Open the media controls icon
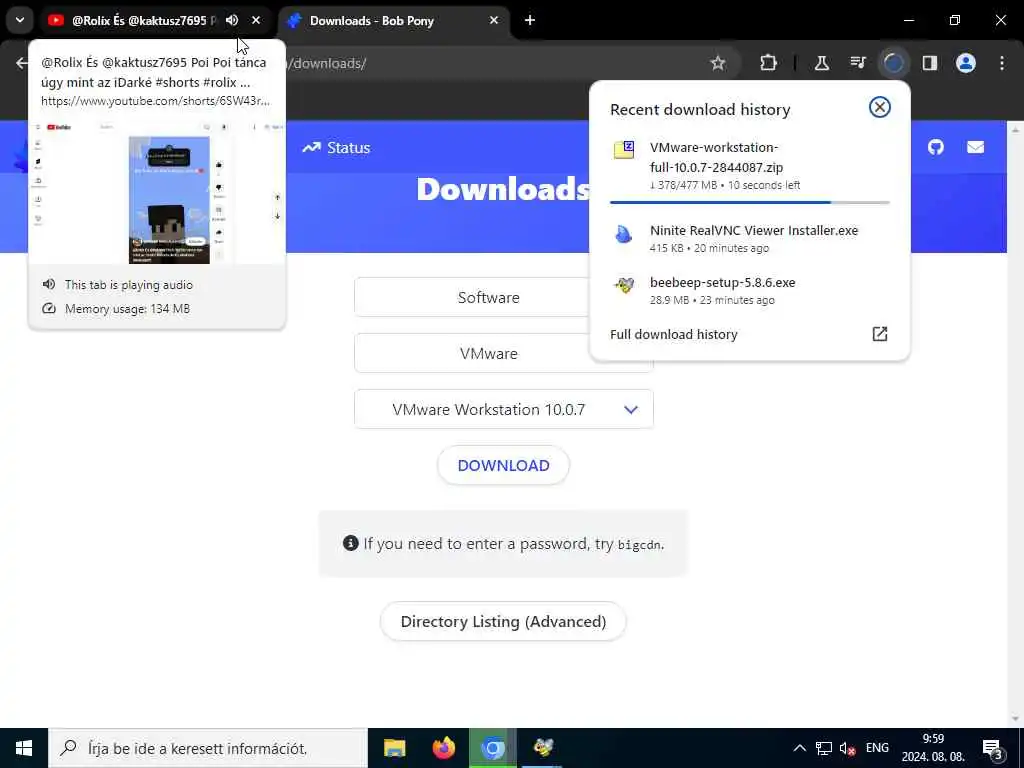This screenshot has height=768, width=1024. point(857,63)
